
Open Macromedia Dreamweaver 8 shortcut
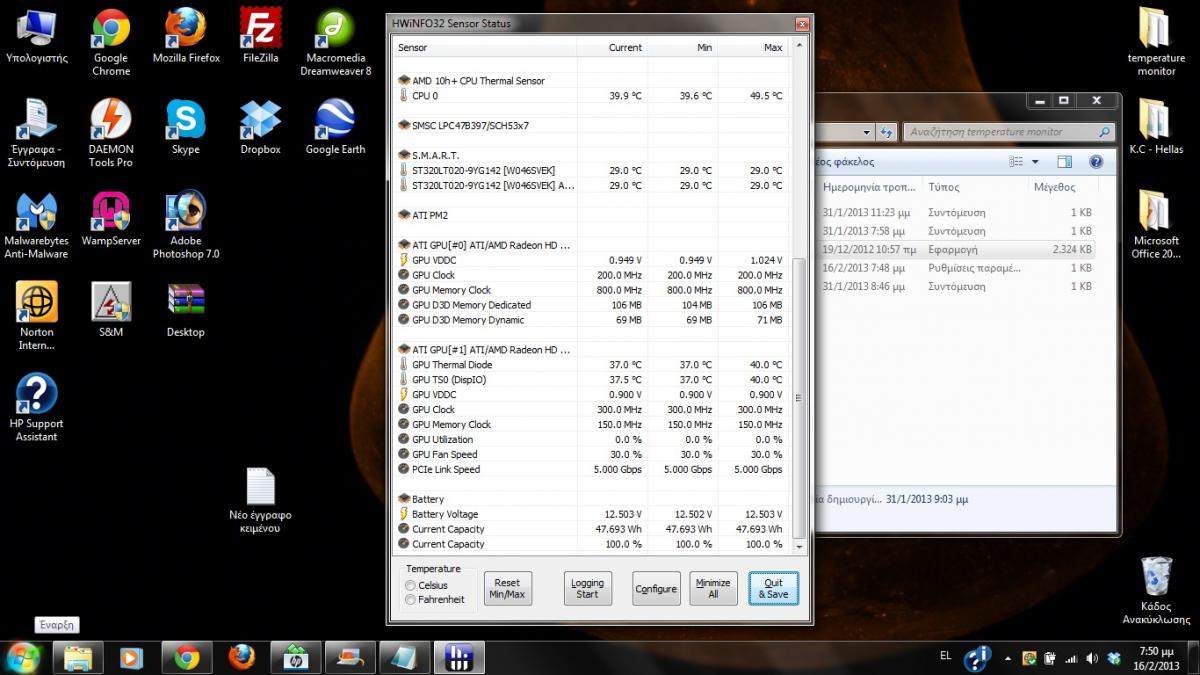(x=335, y=42)
